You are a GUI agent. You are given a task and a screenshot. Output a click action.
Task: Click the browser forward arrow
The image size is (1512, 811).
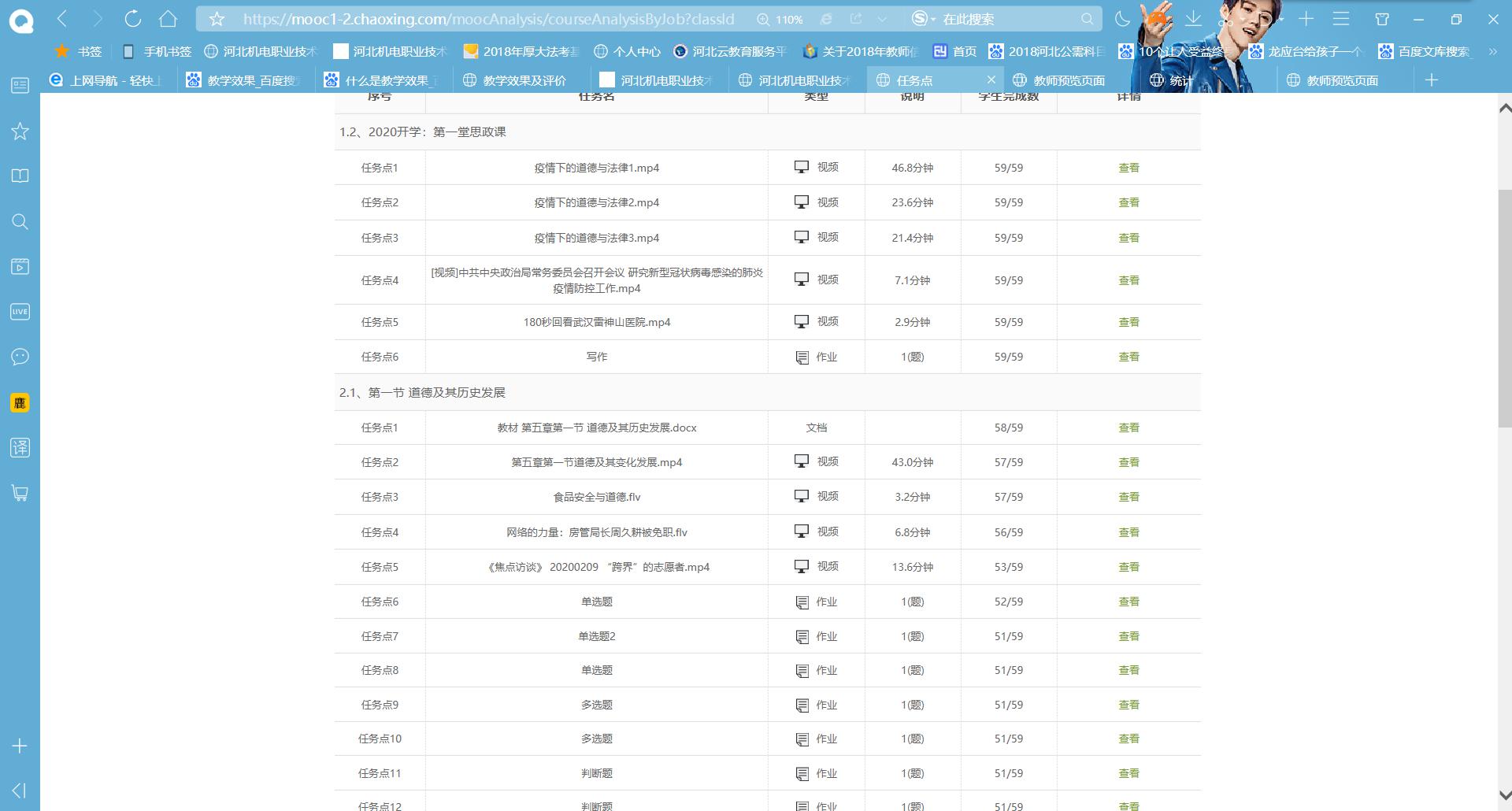tap(98, 18)
